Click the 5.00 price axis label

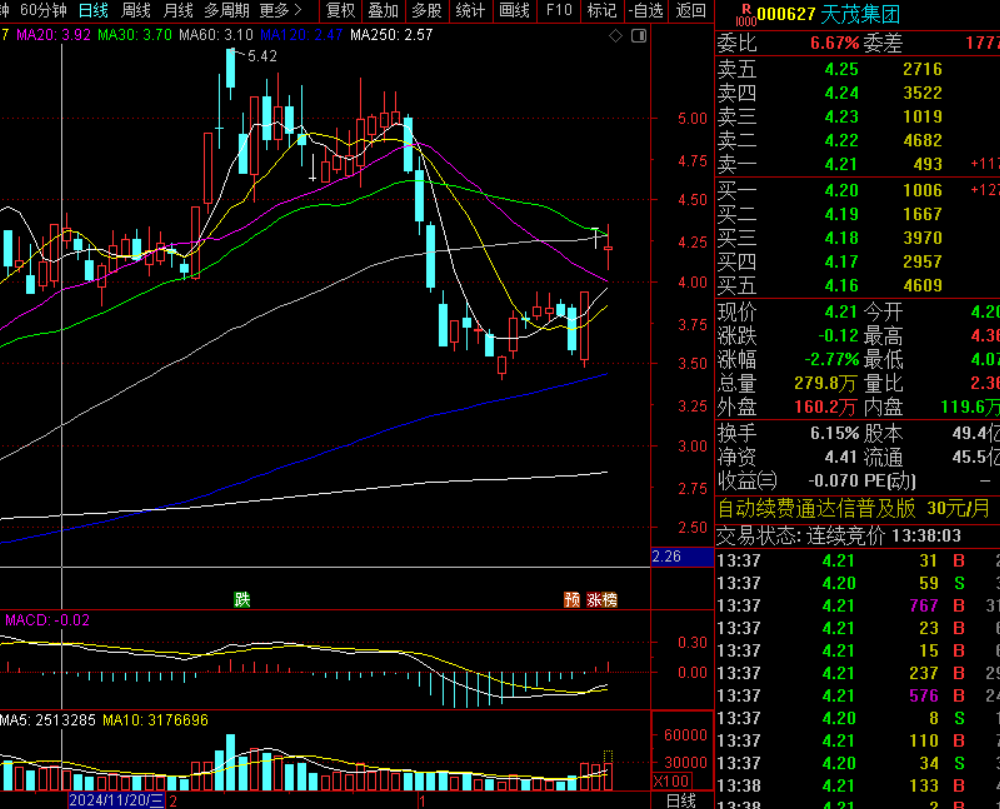(692, 119)
